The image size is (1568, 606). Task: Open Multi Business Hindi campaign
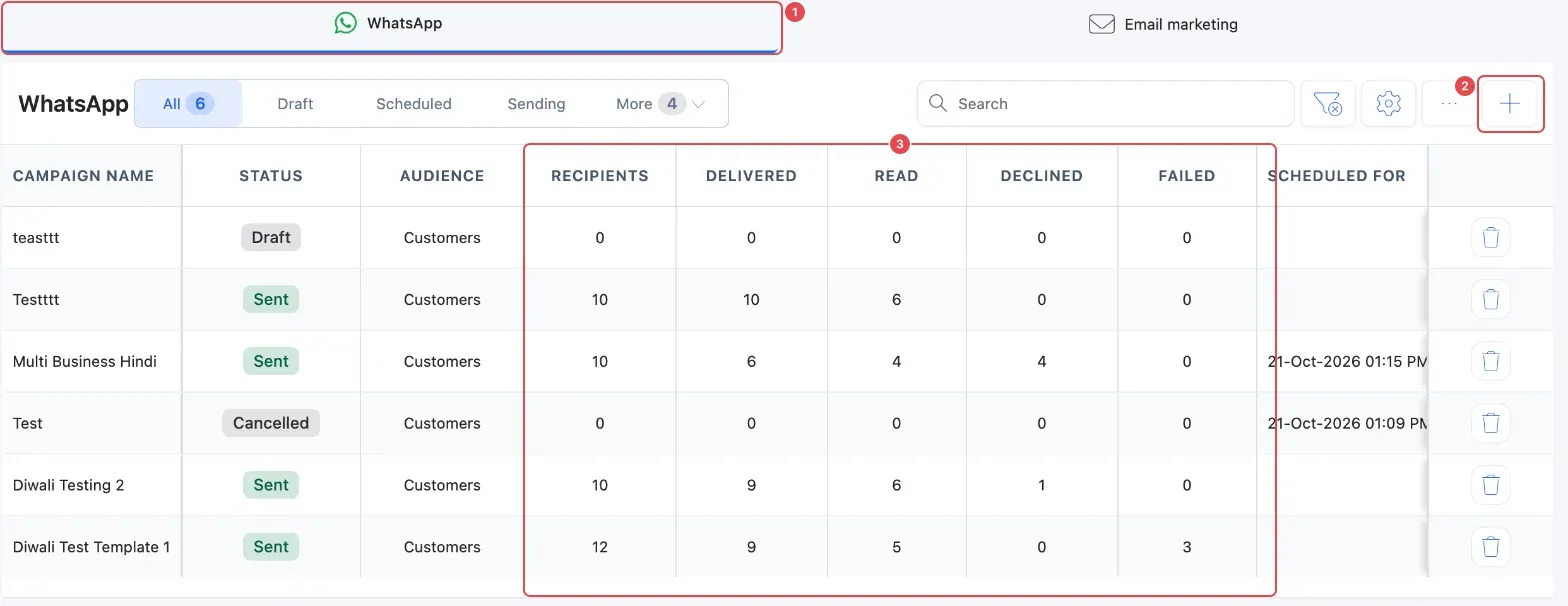pyautogui.click(x=85, y=362)
